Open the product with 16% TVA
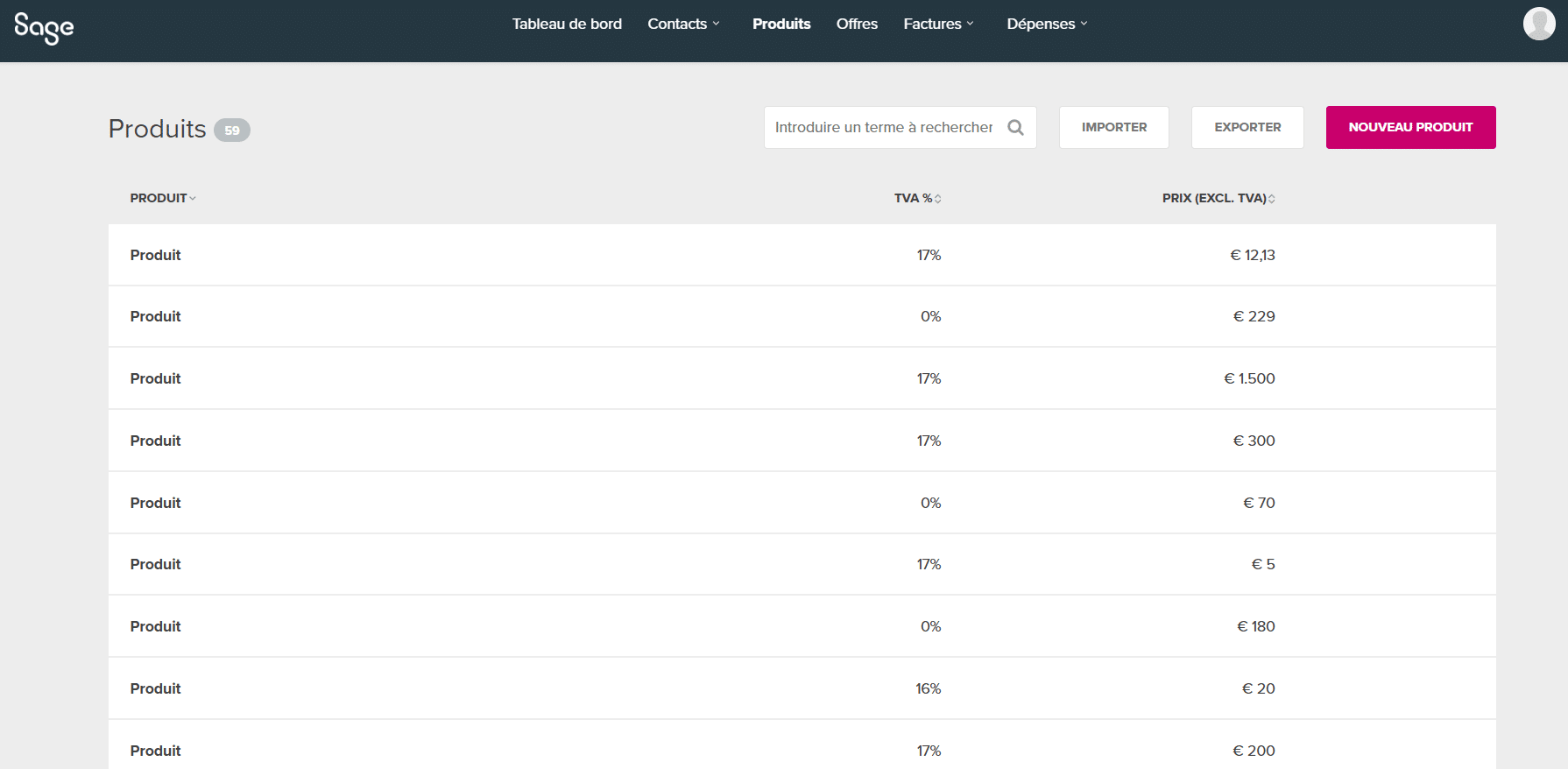The image size is (1568, 769). [x=802, y=688]
